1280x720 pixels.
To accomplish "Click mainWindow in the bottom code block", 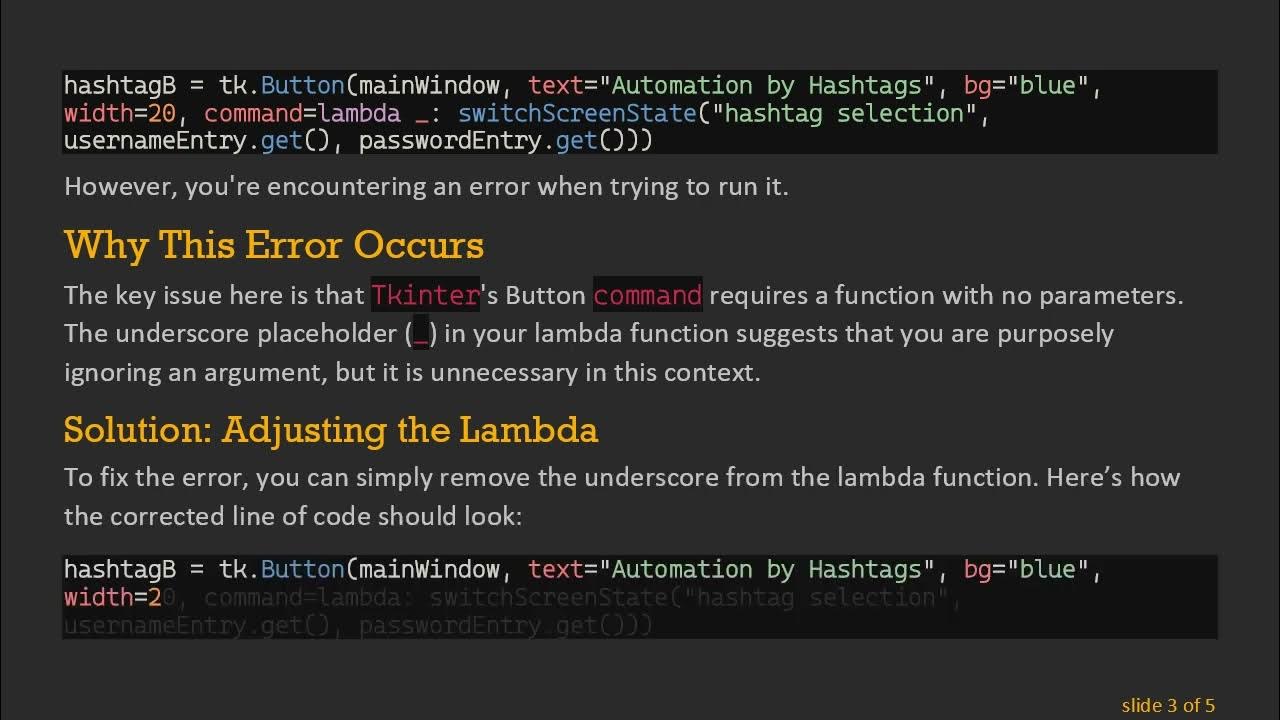I will click(429, 569).
